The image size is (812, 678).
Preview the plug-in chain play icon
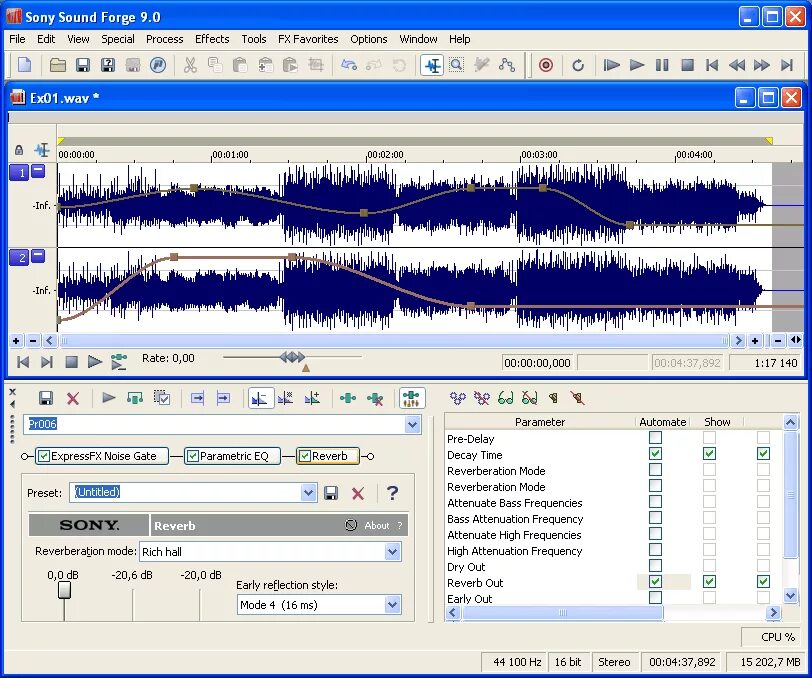pos(109,398)
